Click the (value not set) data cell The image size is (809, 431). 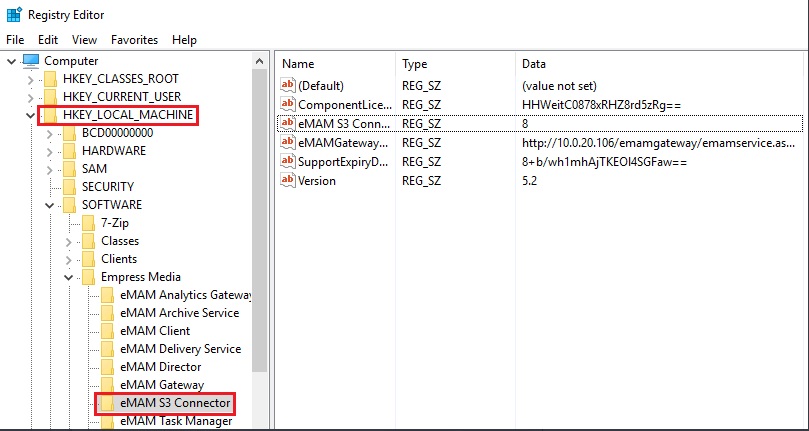[559, 86]
